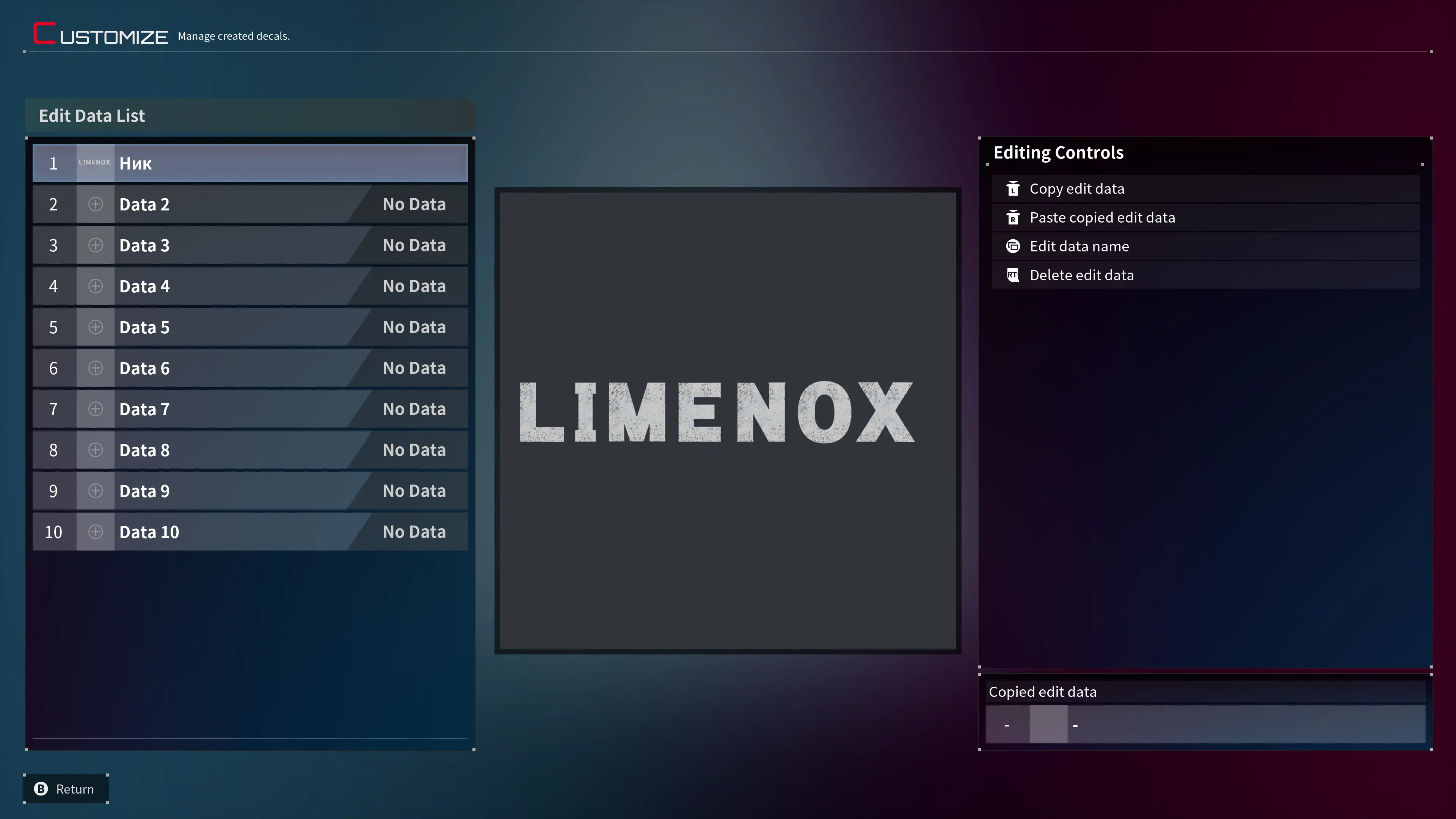The image size is (1456, 819).
Task: Click the plus icon on Data 5
Action: click(96, 327)
